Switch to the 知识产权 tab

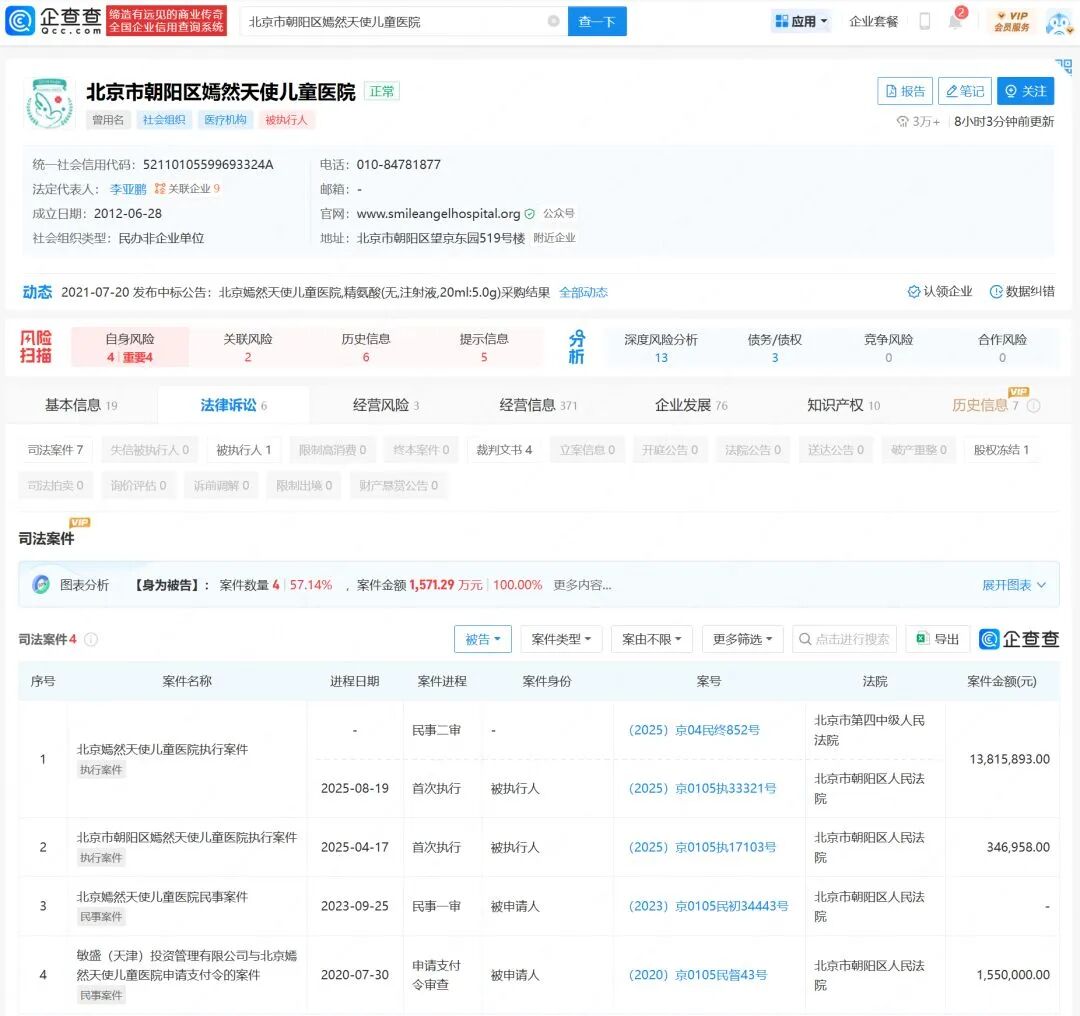(x=843, y=405)
